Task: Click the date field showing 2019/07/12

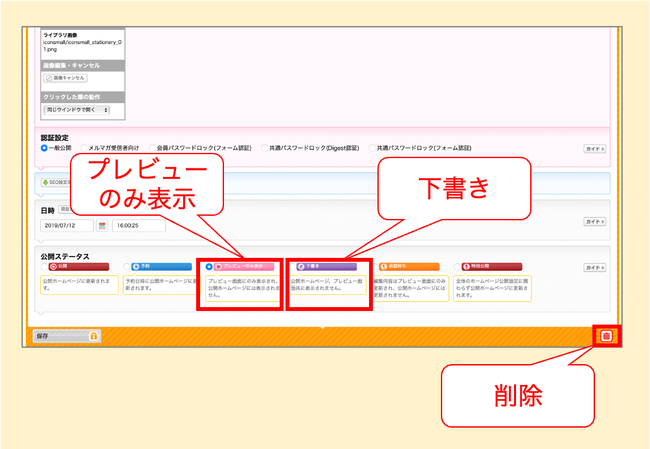Action: pos(66,226)
